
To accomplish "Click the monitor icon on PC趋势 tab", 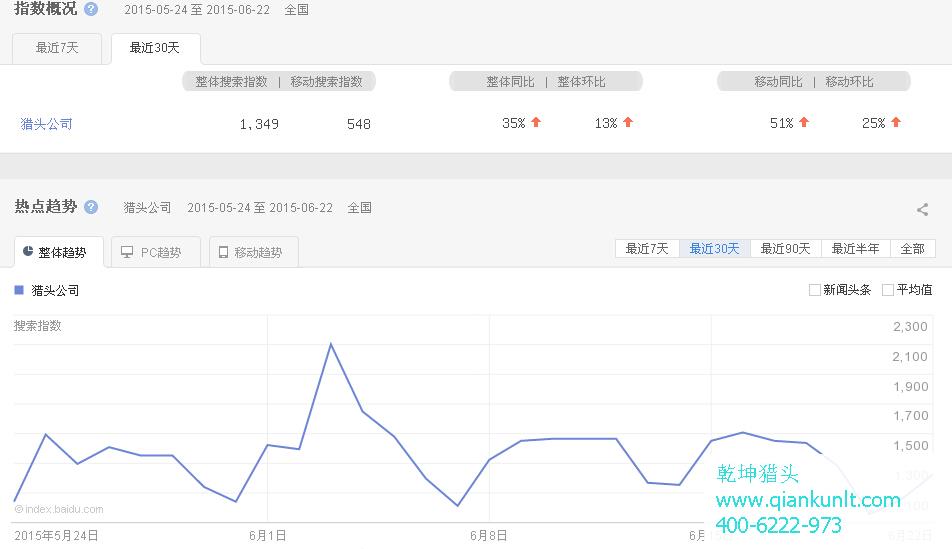I will click(x=127, y=253).
